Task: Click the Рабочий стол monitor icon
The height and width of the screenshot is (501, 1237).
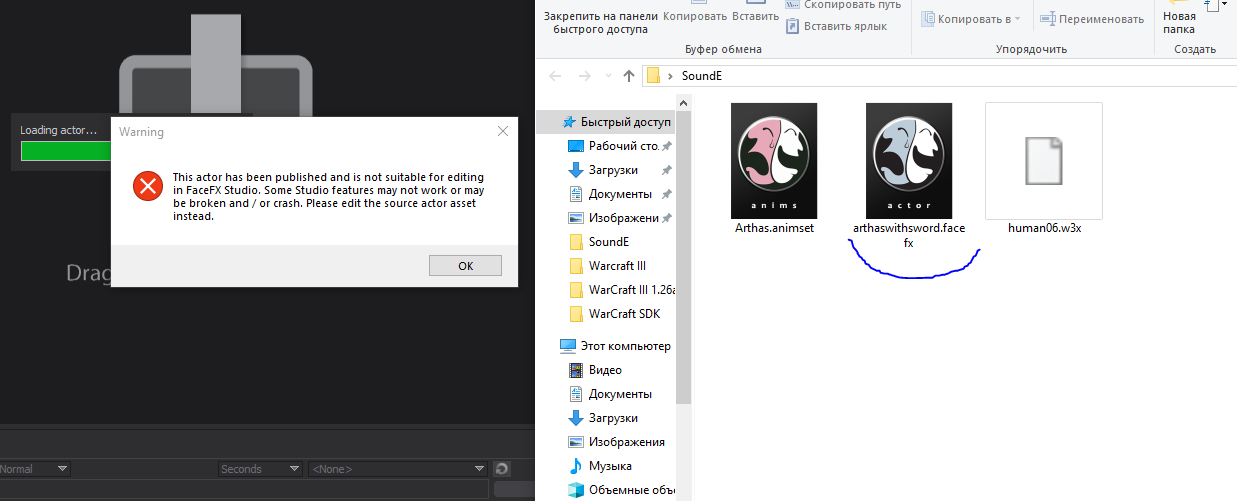Action: coord(576,146)
